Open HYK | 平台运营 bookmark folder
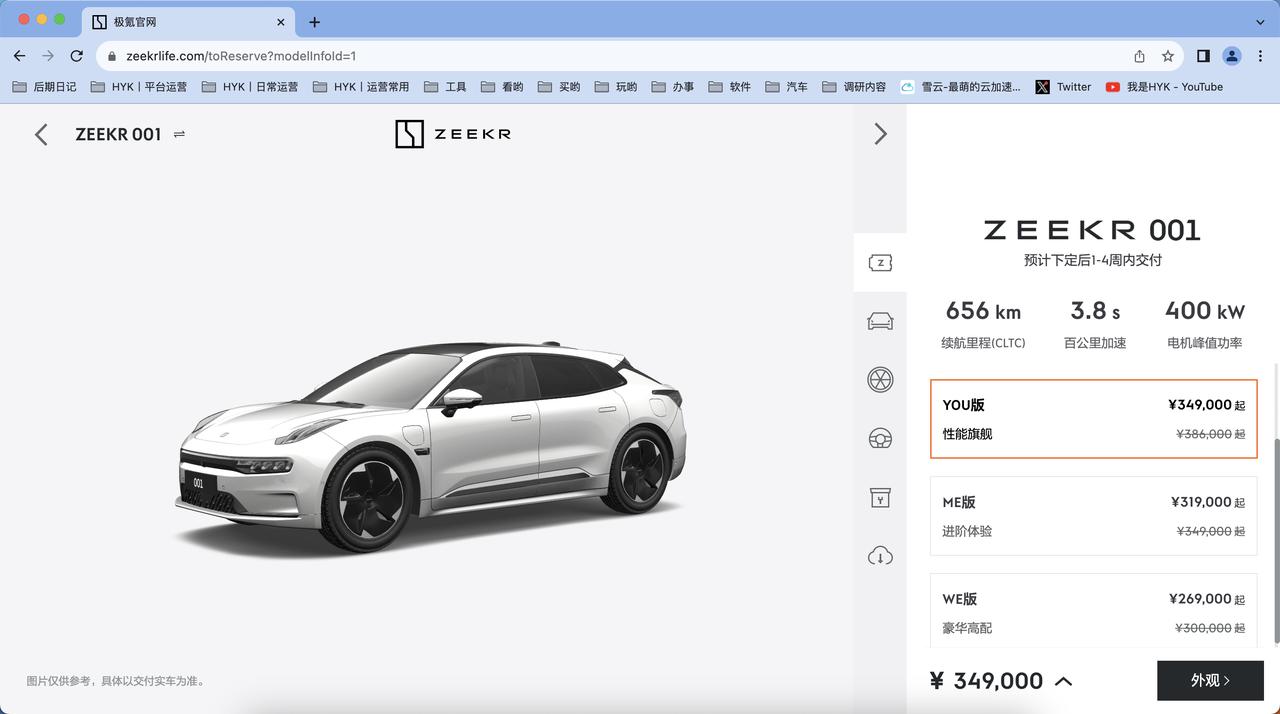The width and height of the screenshot is (1280, 714). coord(139,87)
